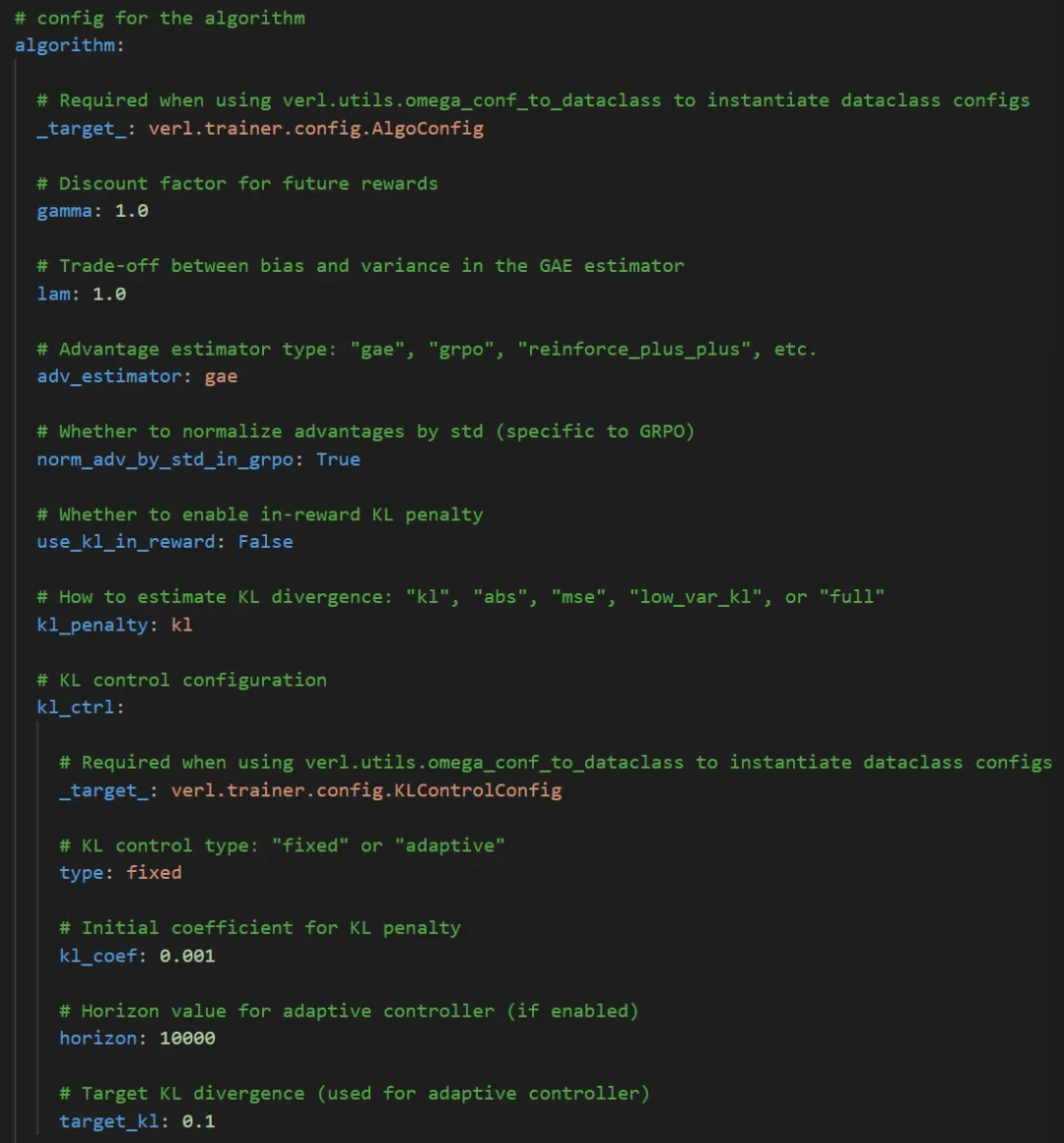The height and width of the screenshot is (1143, 1064).
Task: Click False for use_kl_in_reward
Action: pyautogui.click(x=265, y=542)
